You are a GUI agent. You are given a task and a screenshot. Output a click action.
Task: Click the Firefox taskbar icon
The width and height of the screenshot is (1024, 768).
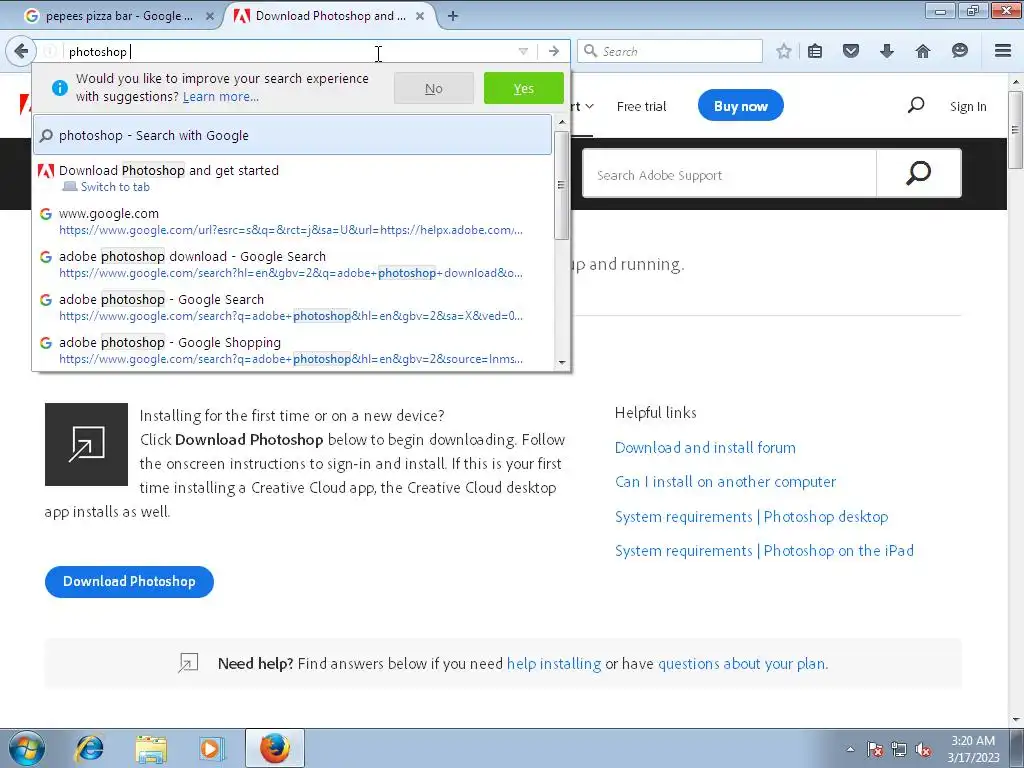click(x=275, y=748)
